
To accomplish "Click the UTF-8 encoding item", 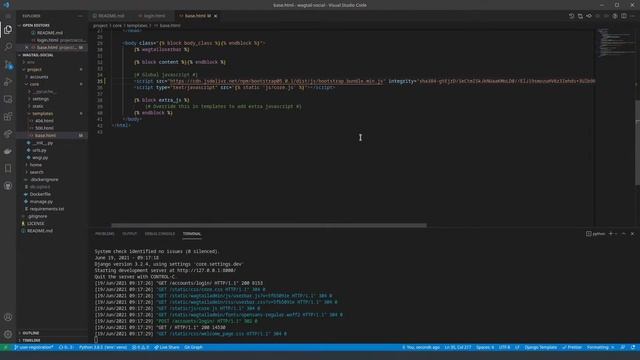I will tap(504, 347).
